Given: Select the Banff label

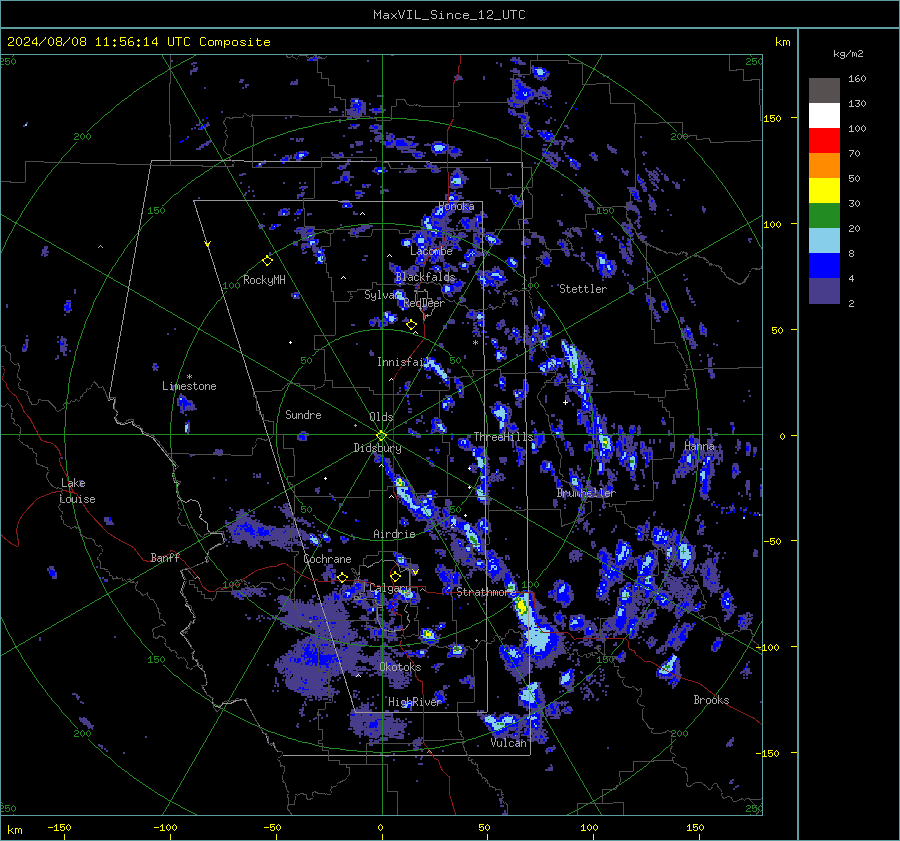Looking at the screenshot, I should (165, 557).
